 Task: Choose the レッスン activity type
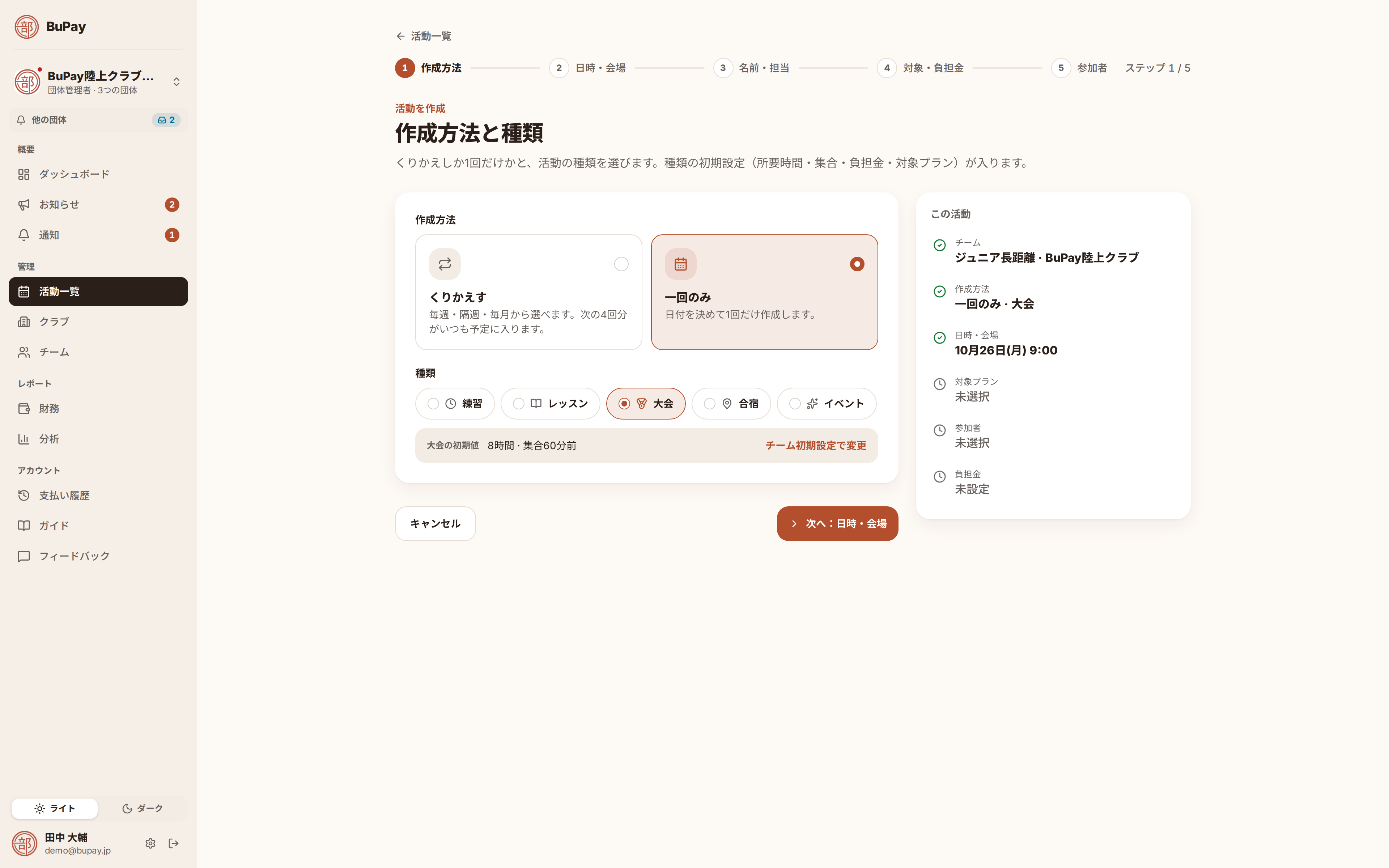[x=551, y=404]
